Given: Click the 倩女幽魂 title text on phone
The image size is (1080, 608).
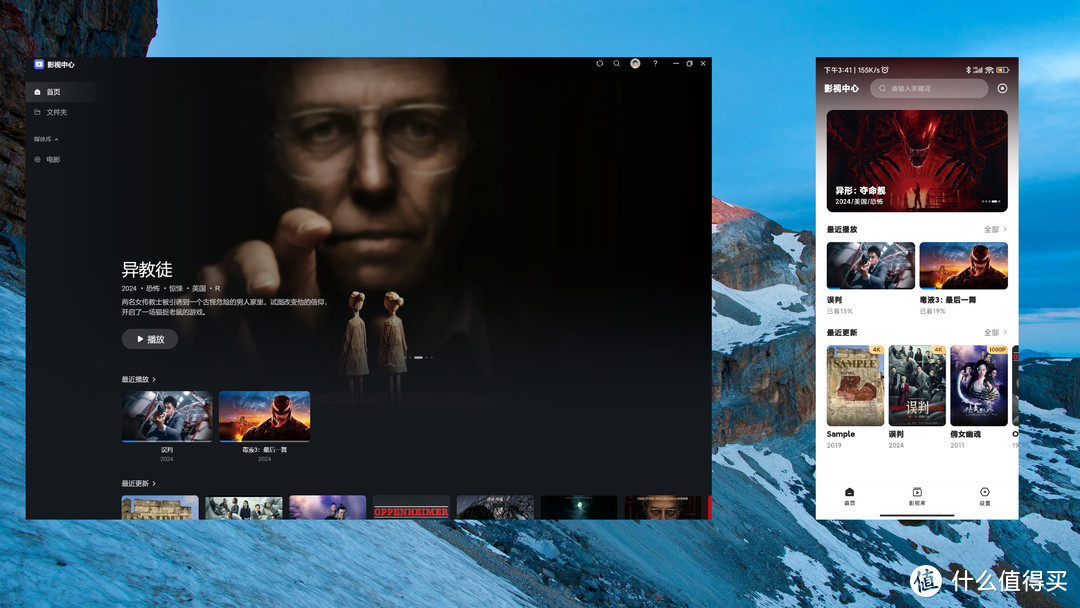Looking at the screenshot, I should pos(965,434).
